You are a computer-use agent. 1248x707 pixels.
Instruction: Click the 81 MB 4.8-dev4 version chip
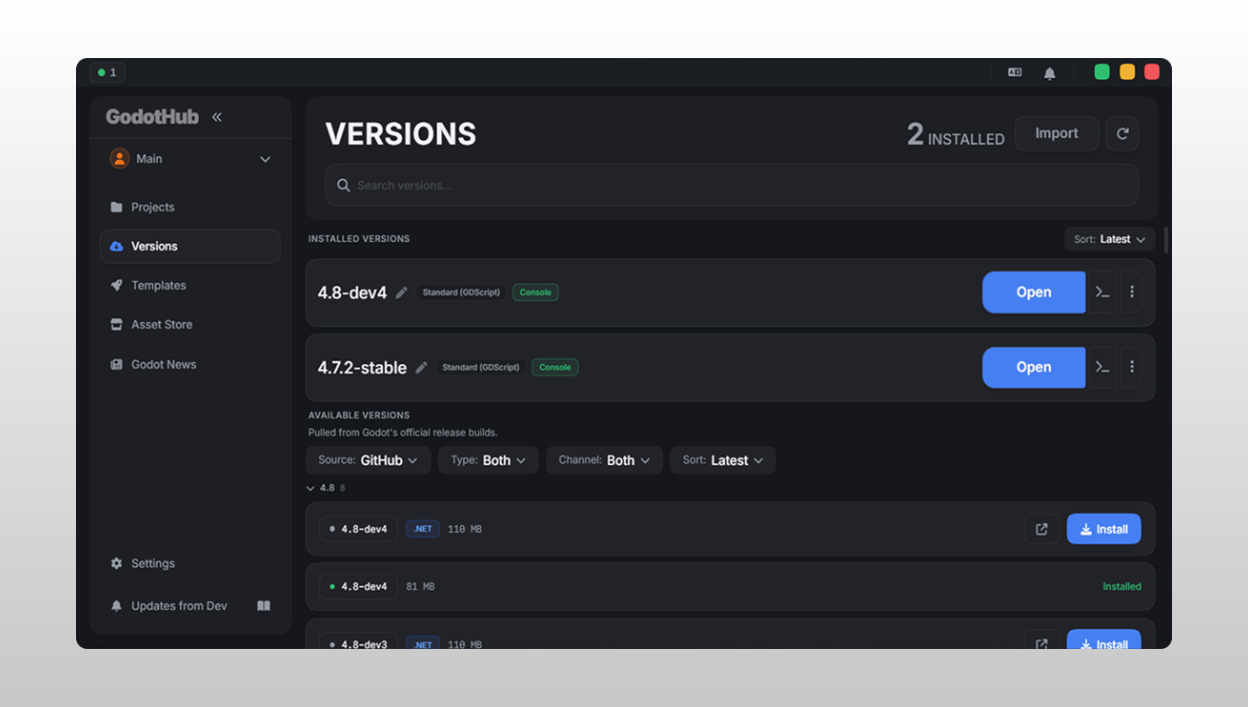pos(358,587)
